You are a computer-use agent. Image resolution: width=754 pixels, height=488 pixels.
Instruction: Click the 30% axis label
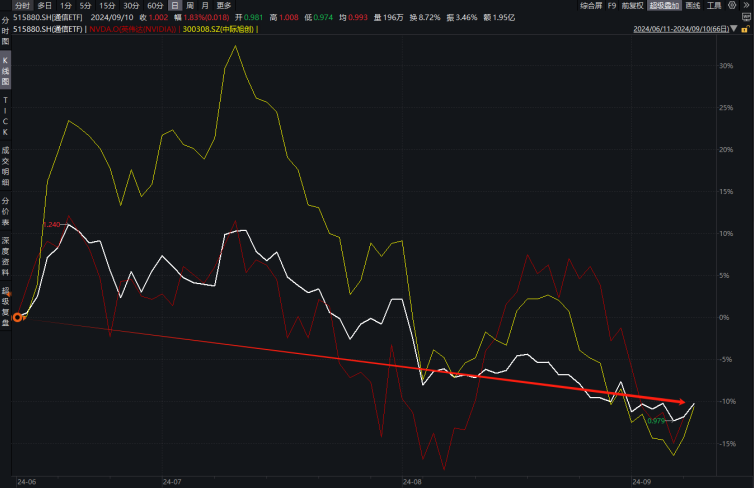coord(726,66)
